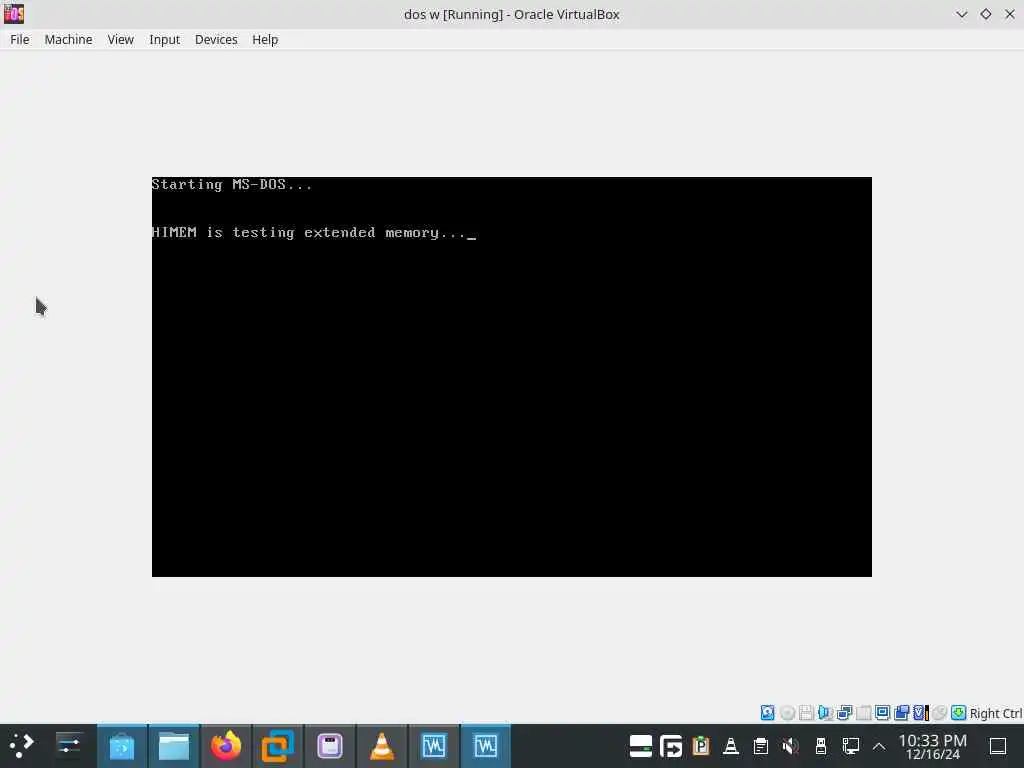Viewport: 1024px width, 768px height.
Task: Click the yellow P clipboard tray icon
Action: [x=701, y=746]
